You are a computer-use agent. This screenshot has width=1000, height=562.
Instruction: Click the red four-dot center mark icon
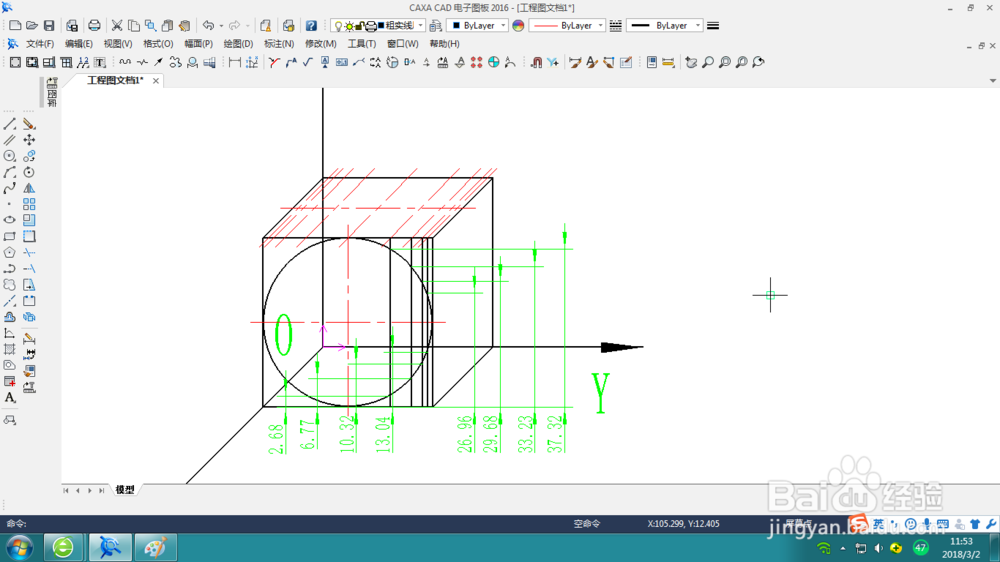click(476, 62)
